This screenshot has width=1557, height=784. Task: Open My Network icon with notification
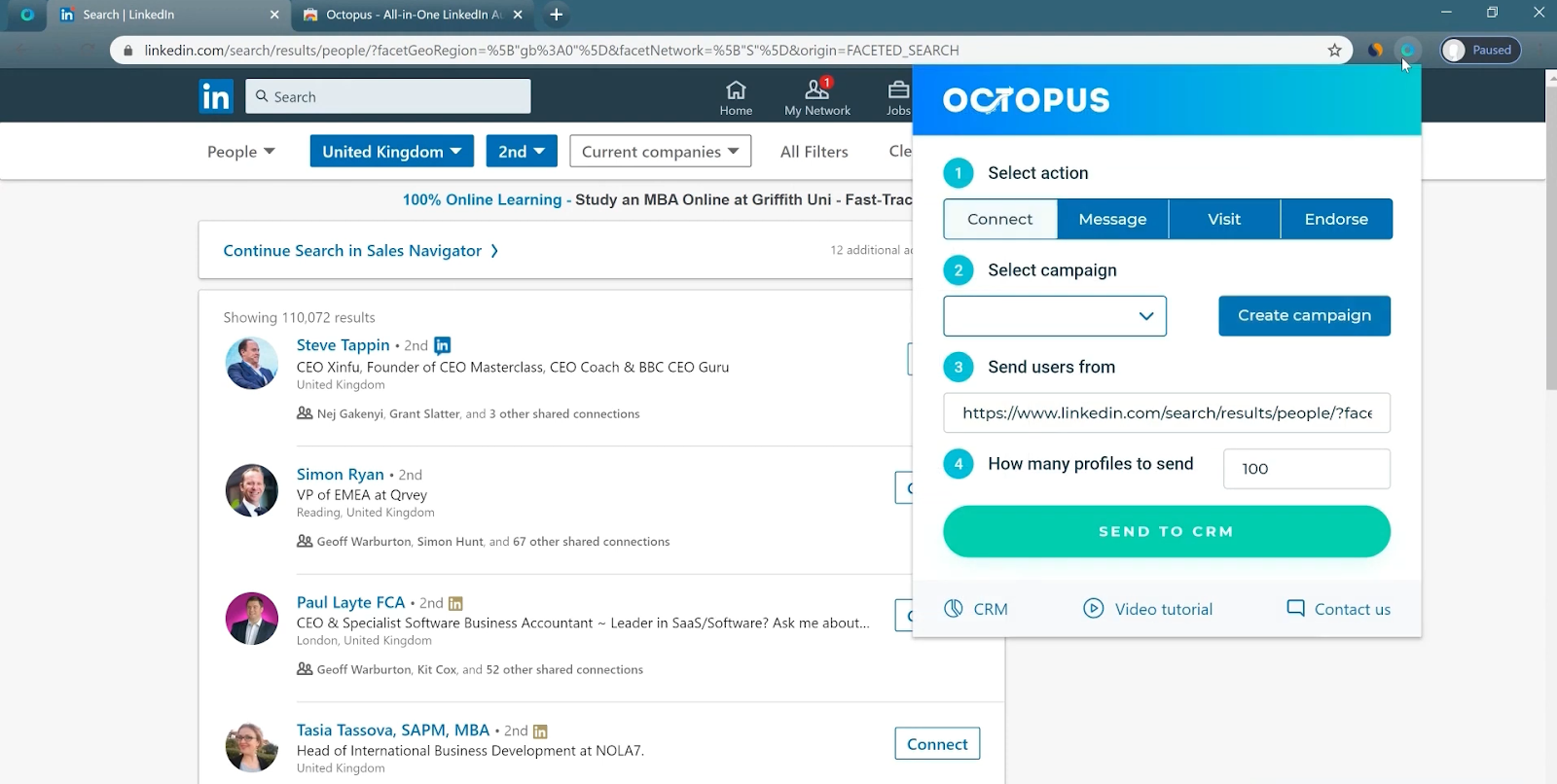[x=817, y=90]
